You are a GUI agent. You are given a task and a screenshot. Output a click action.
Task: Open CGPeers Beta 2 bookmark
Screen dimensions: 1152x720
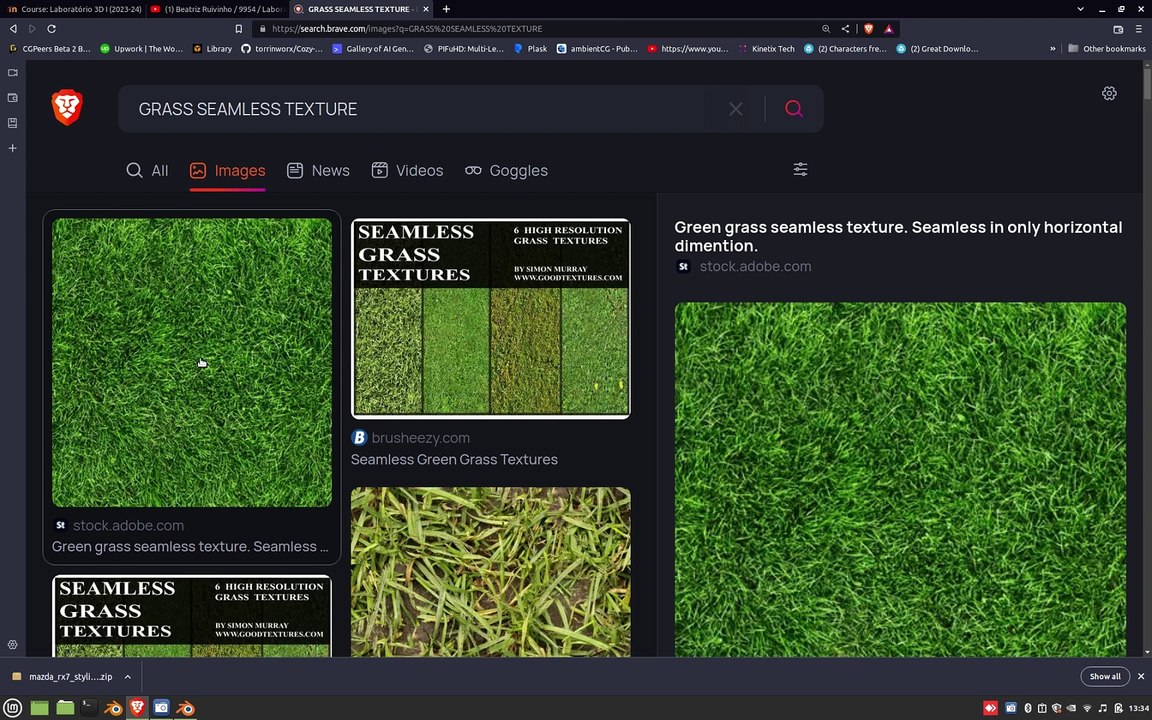(x=49, y=48)
